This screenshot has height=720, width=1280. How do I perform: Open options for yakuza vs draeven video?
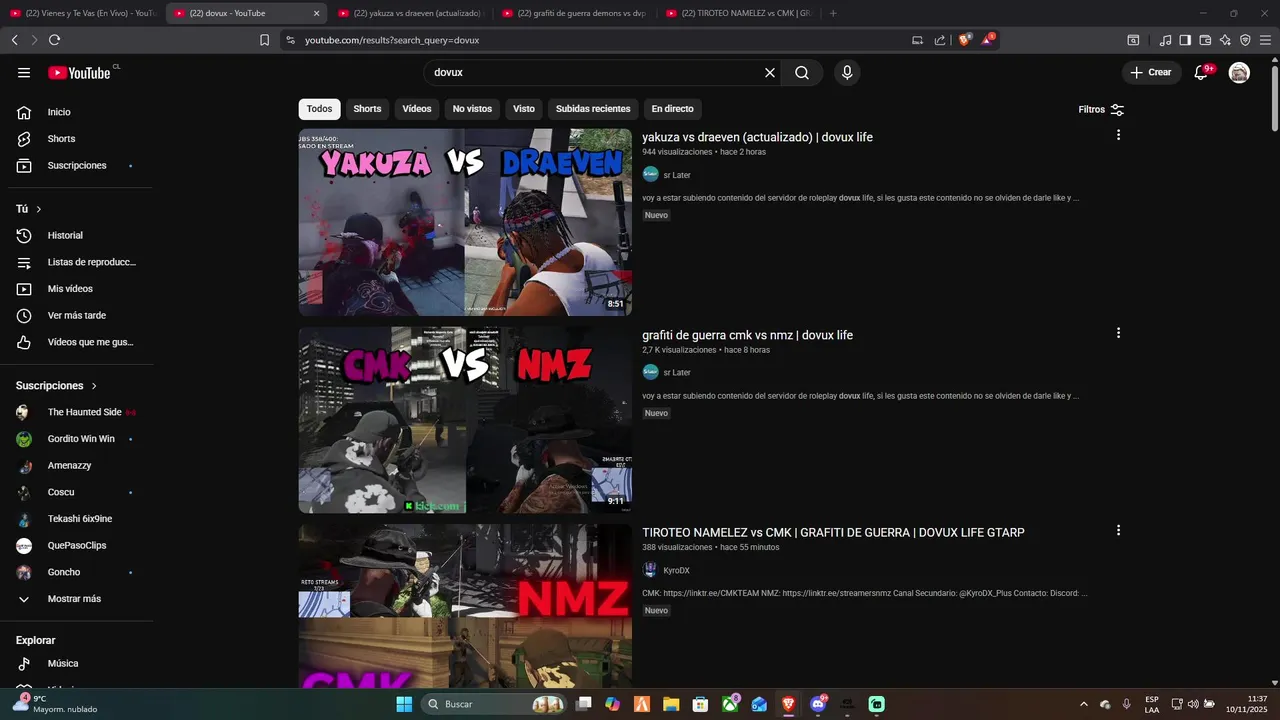pyautogui.click(x=1118, y=135)
